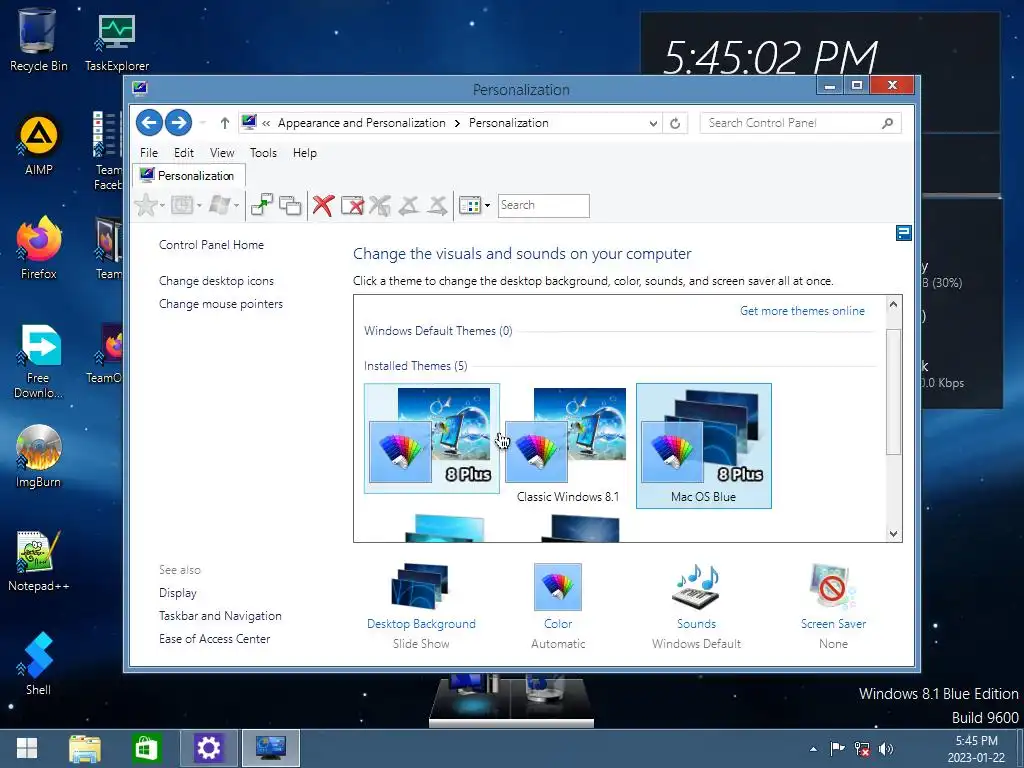
Task: Expand the double-chevron at the address bar start
Action: pos(266,123)
